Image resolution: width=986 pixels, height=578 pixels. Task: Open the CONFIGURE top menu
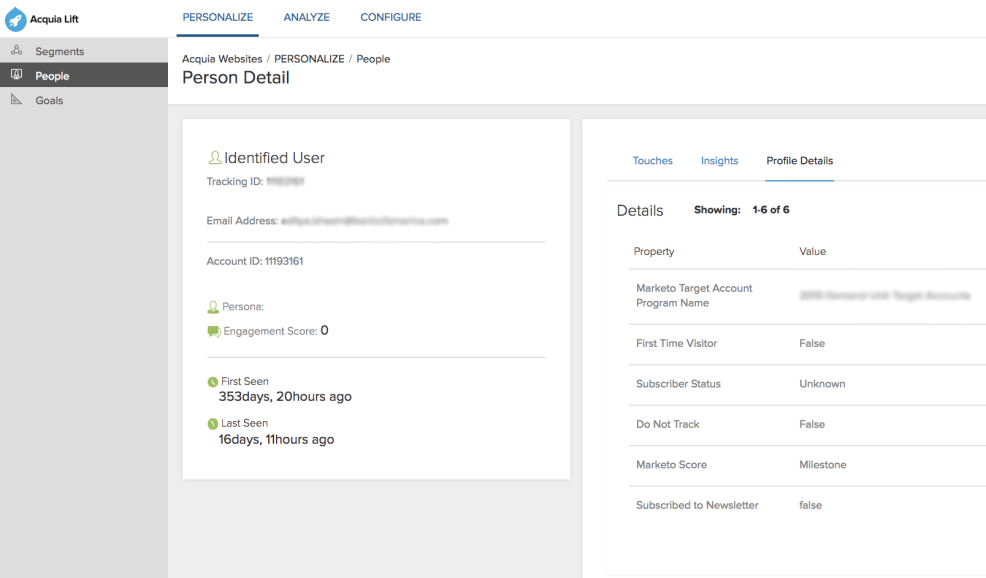[x=390, y=17]
